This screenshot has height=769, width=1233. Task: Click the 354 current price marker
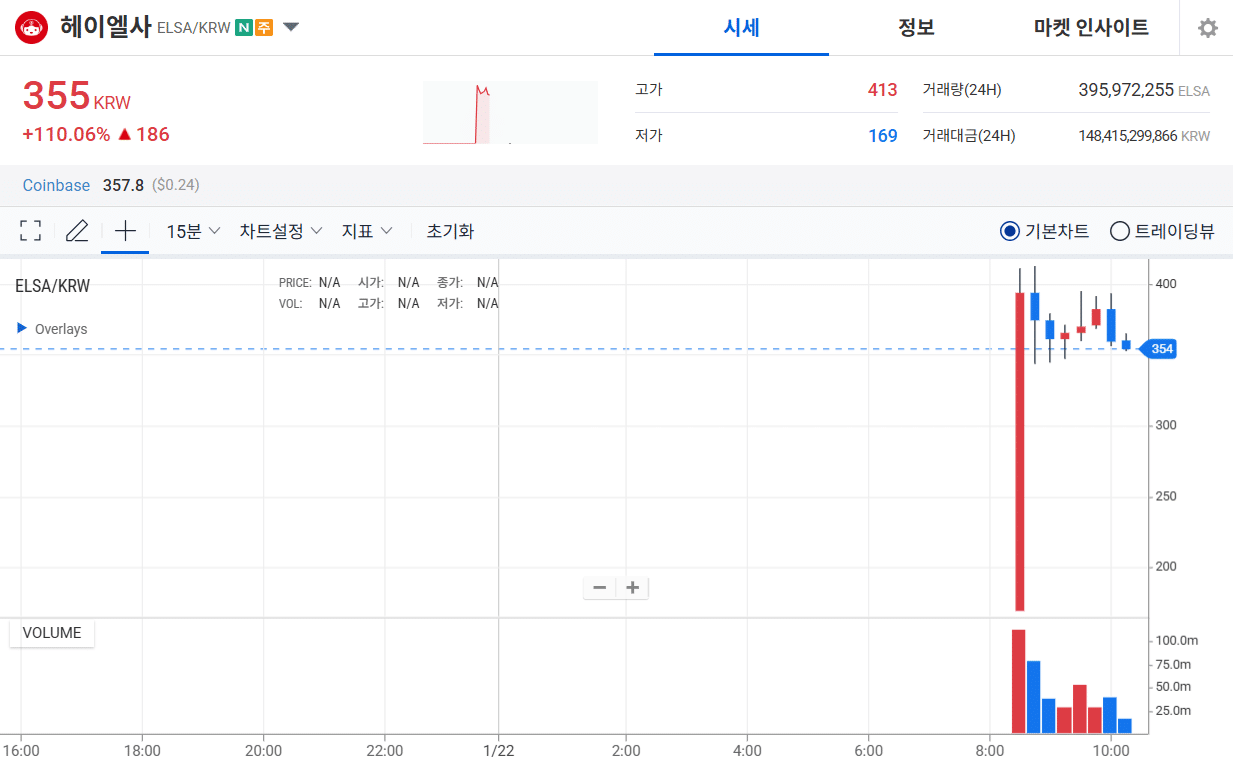[1160, 349]
